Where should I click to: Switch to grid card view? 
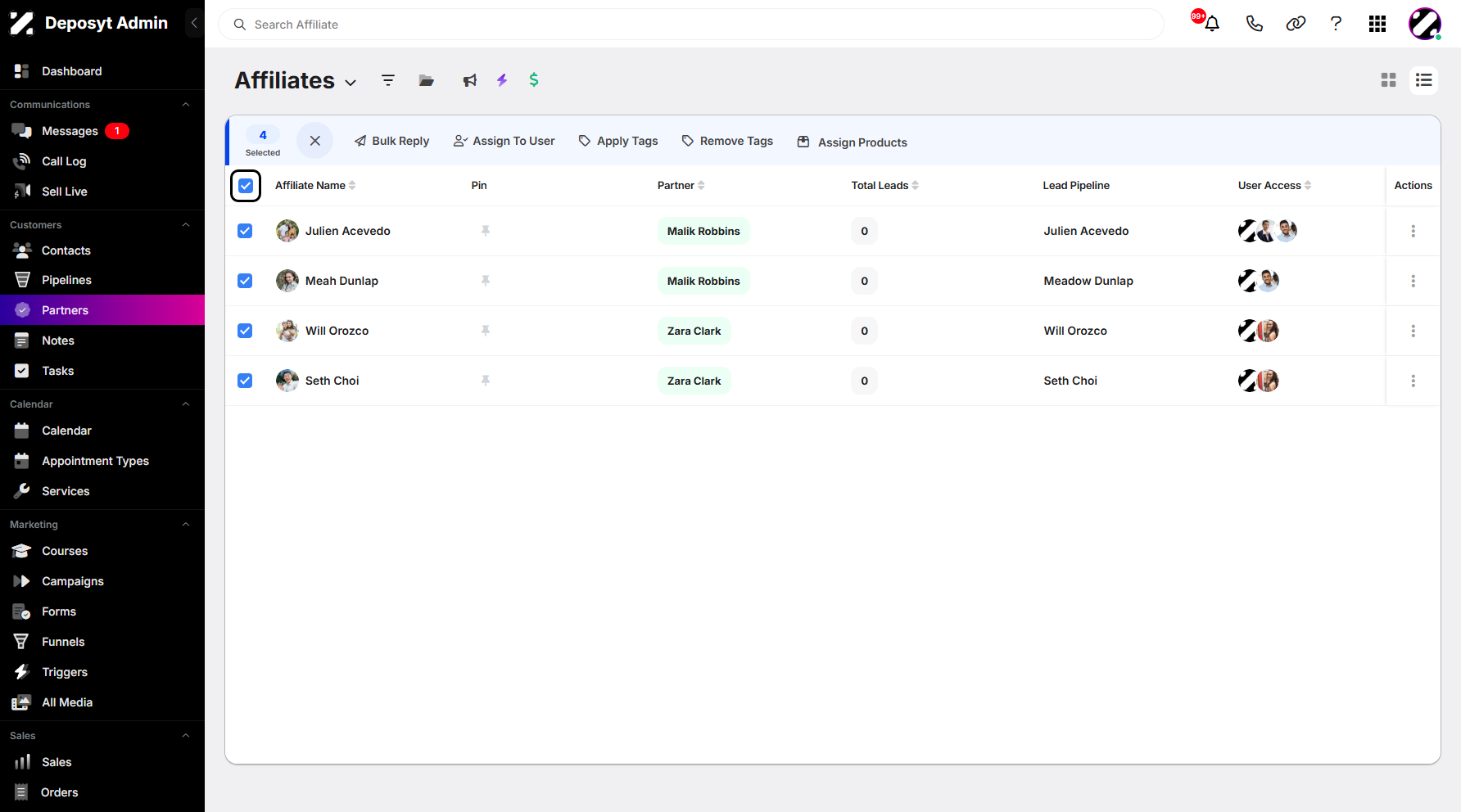(x=1388, y=80)
